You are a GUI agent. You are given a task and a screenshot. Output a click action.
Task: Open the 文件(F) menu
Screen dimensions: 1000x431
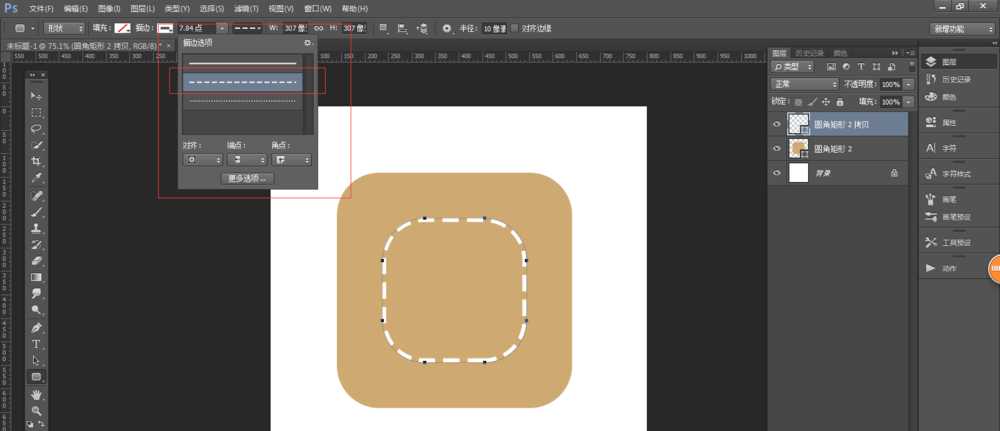41,8
